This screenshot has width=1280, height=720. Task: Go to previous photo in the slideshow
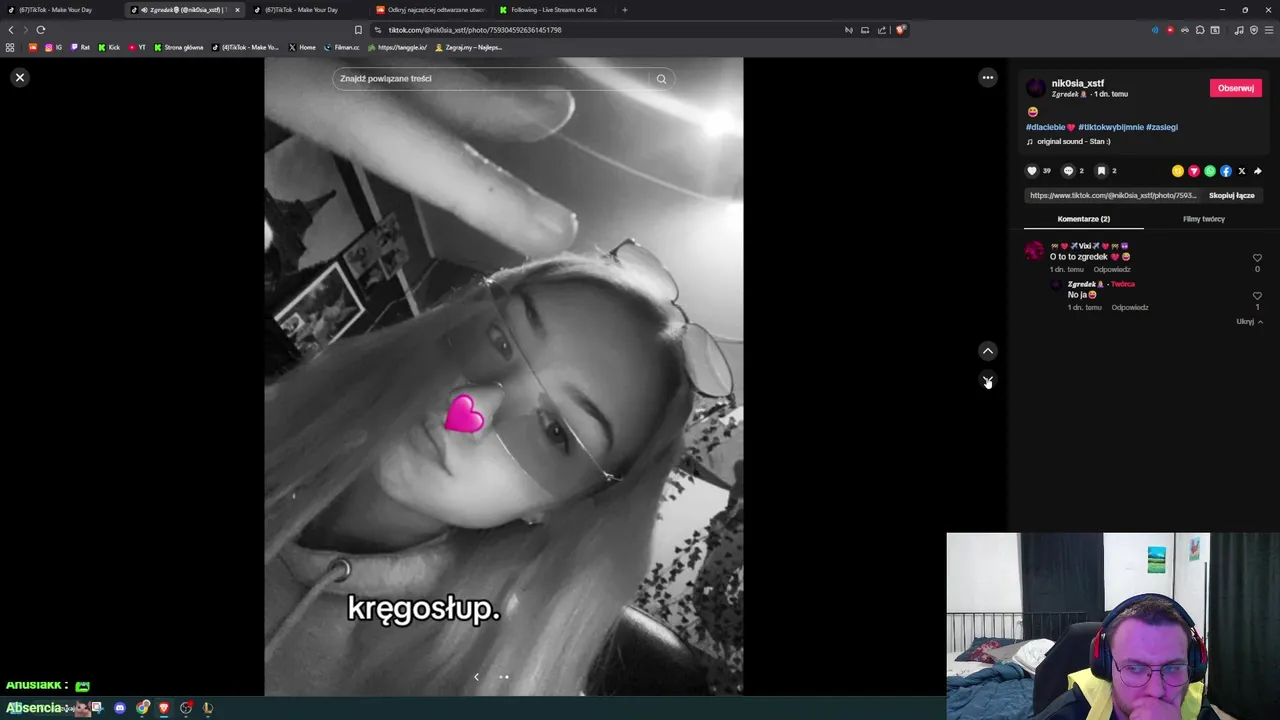476,677
